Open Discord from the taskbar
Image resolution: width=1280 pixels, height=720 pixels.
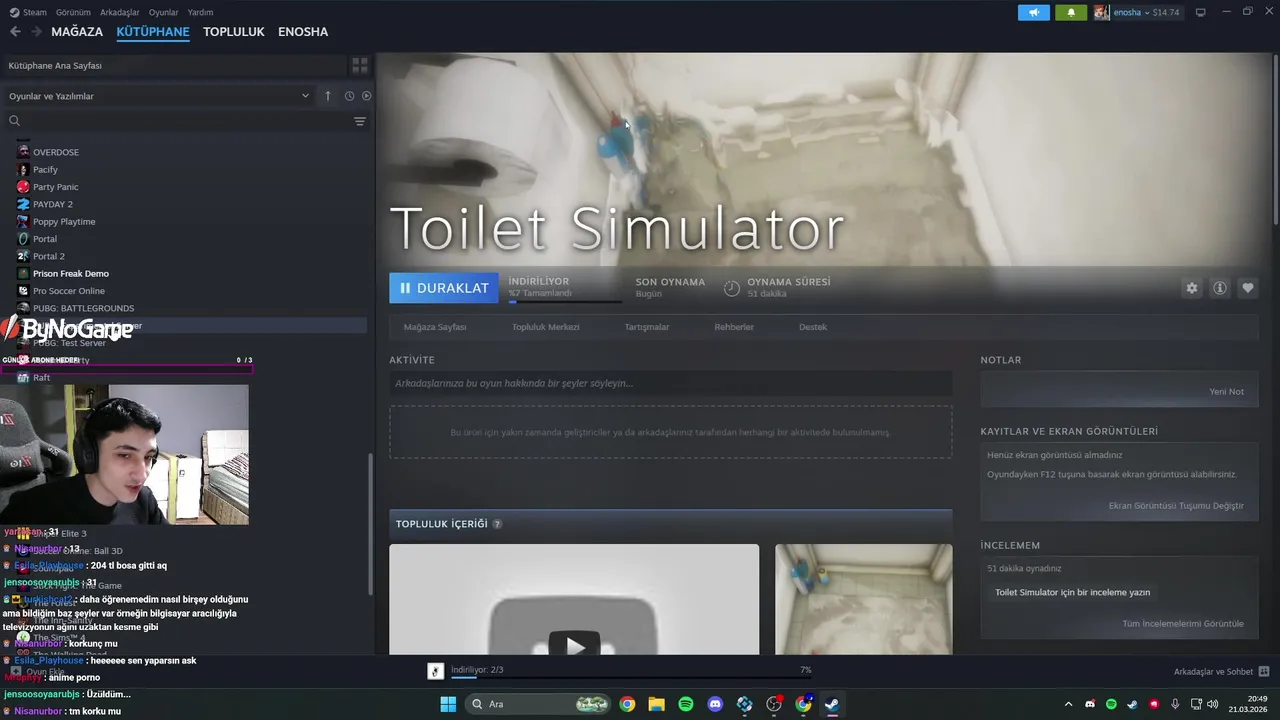click(715, 704)
